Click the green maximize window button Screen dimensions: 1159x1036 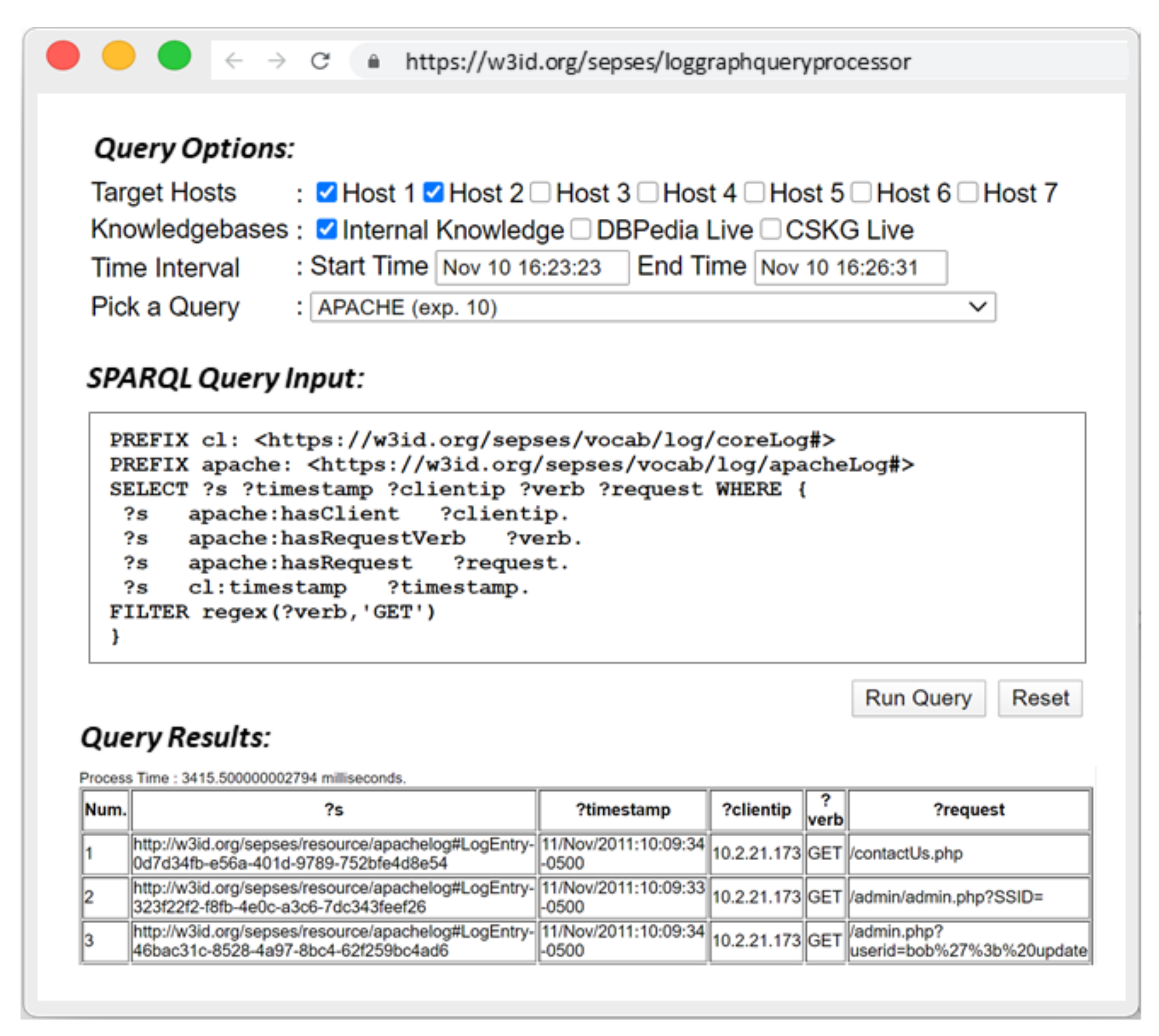(174, 56)
